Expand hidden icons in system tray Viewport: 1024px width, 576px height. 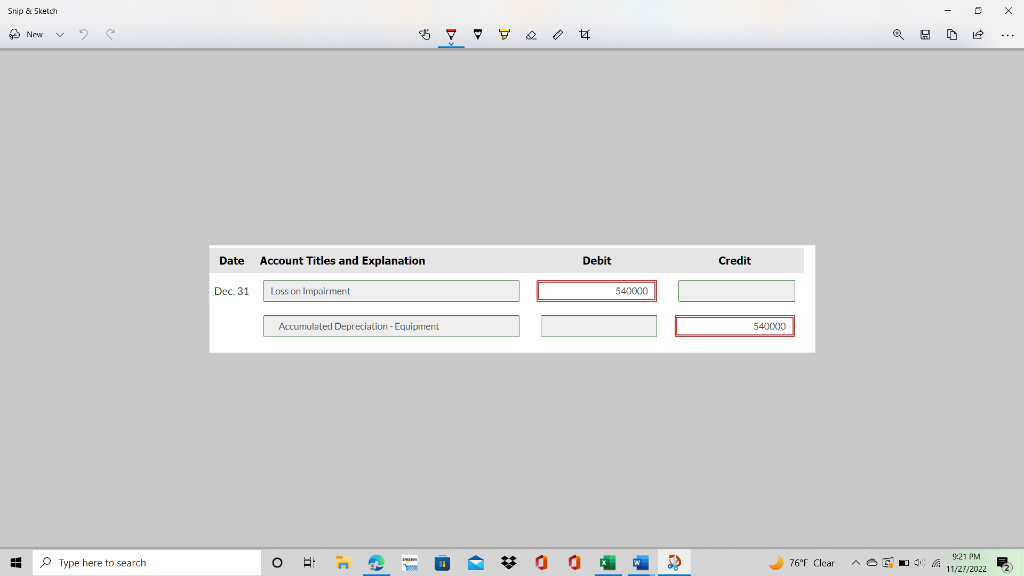[855, 562]
